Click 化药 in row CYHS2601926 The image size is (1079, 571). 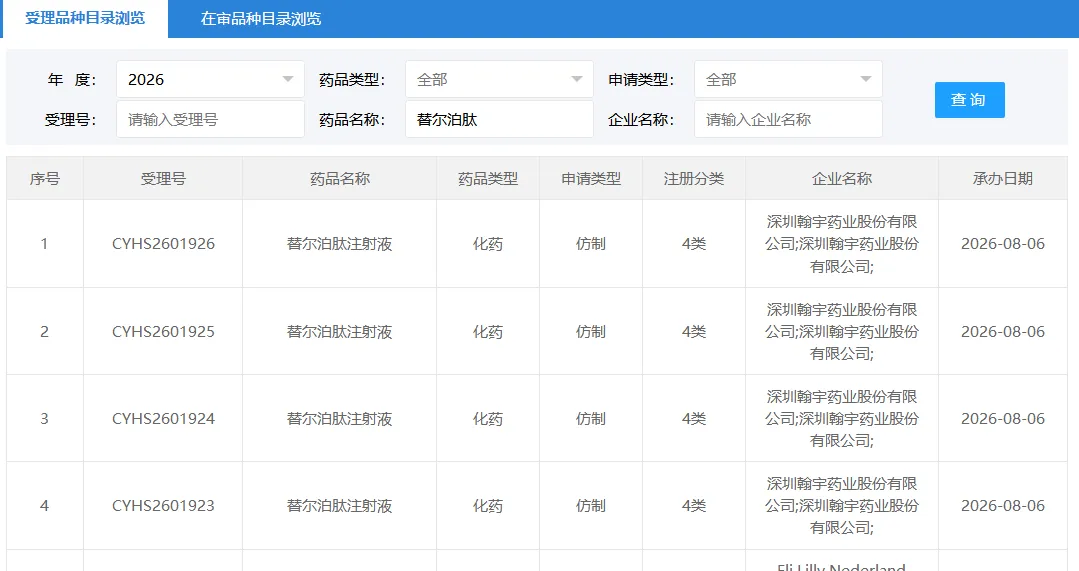click(488, 244)
